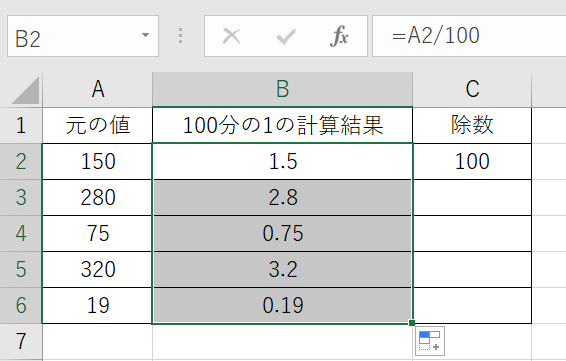Select column A header
566x361 pixels.
click(x=97, y=89)
